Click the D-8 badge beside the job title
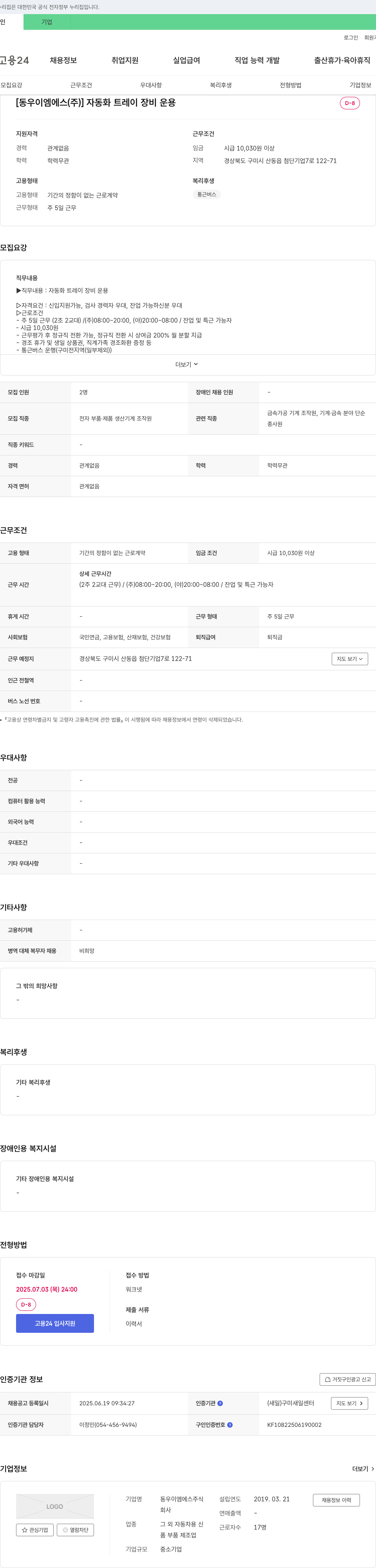The height and width of the screenshot is (1568, 376). (350, 103)
